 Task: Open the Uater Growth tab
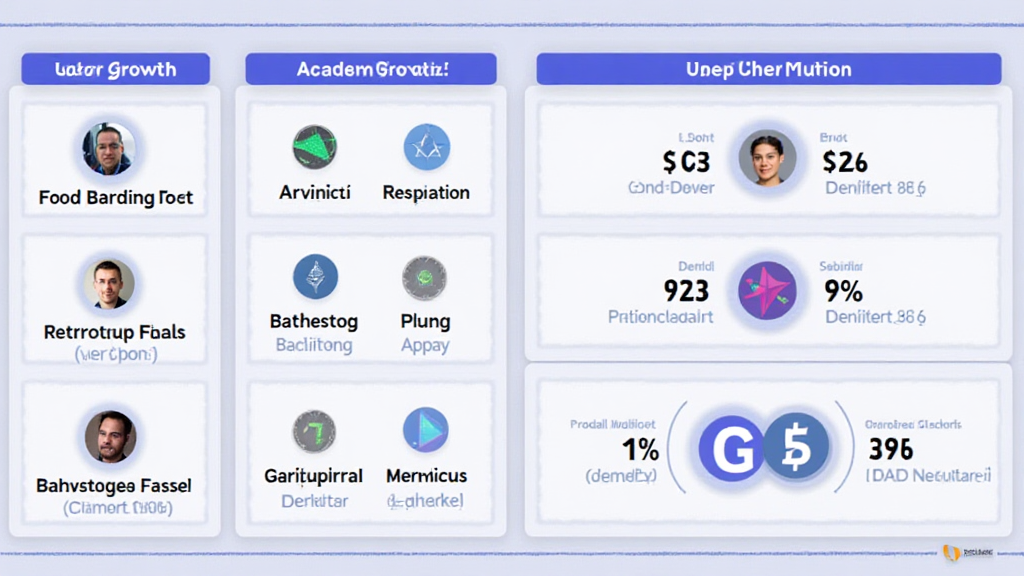pyautogui.click(x=116, y=69)
